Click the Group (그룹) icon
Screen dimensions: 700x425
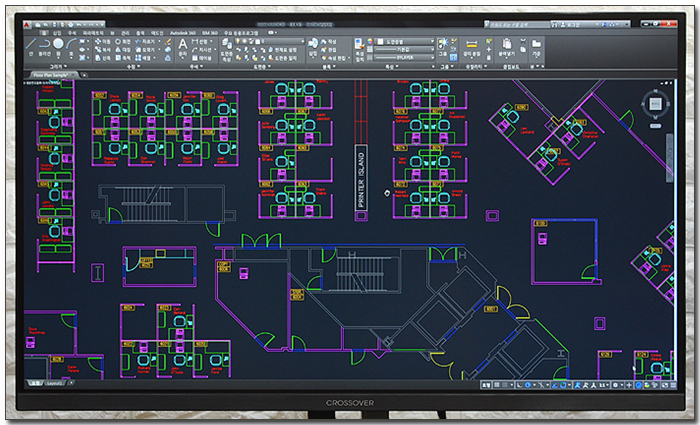tap(442, 46)
